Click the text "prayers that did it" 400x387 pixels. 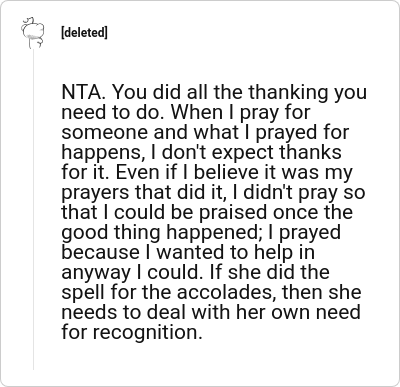144,192
